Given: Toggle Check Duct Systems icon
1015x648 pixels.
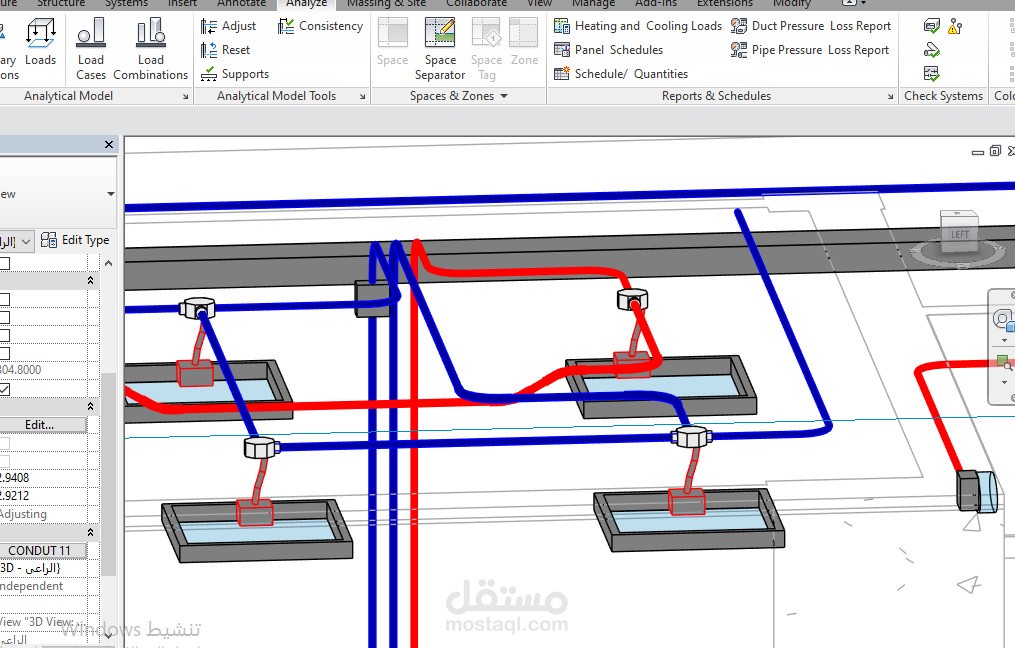Looking at the screenshot, I should [931, 26].
